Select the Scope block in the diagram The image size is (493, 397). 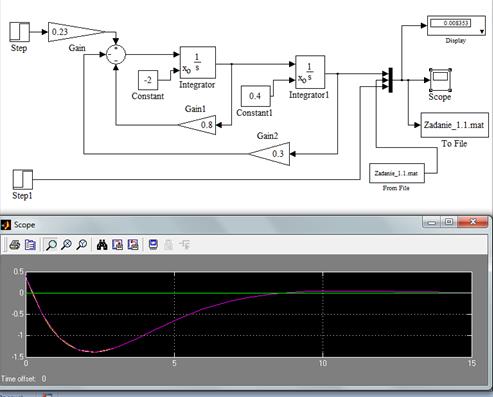pos(440,80)
